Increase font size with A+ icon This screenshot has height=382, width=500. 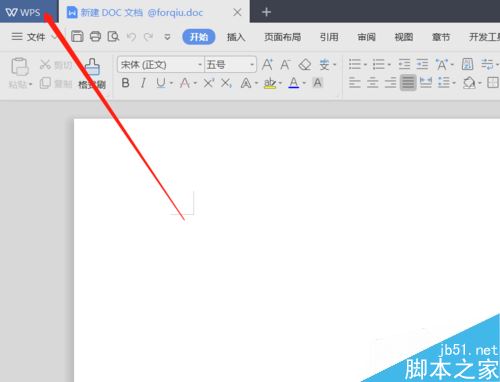(267, 64)
